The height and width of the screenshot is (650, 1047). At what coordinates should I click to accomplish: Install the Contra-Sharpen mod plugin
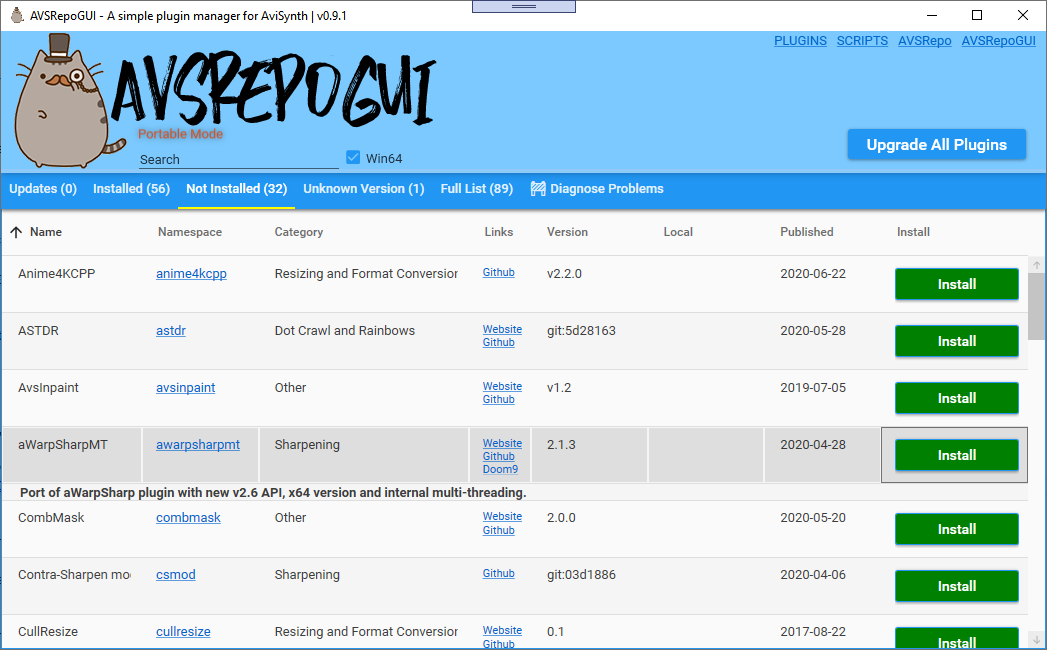956,586
